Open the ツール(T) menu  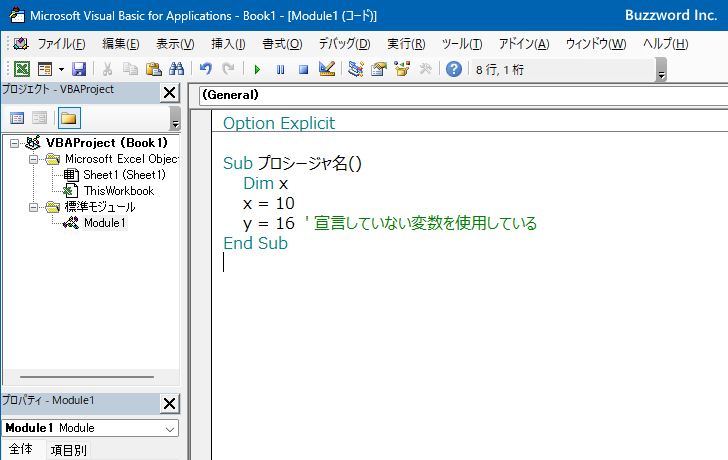coord(462,44)
